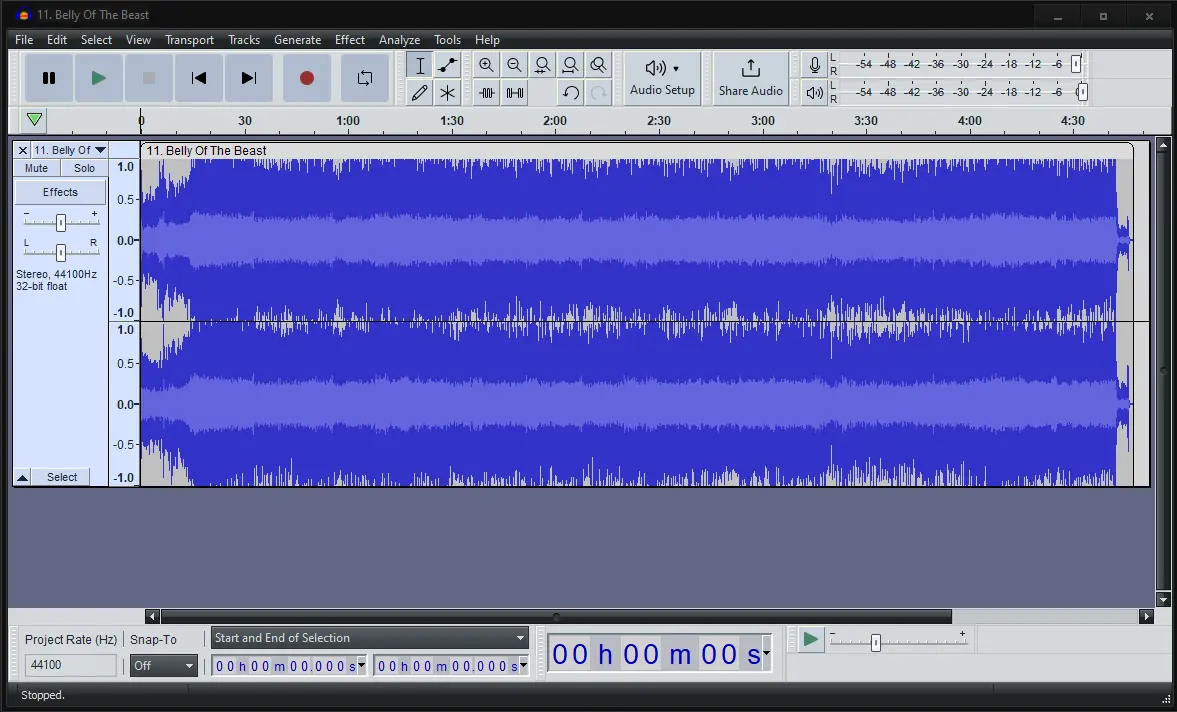The image size is (1177, 712).
Task: Select the Draw pencil tool
Action: point(420,93)
